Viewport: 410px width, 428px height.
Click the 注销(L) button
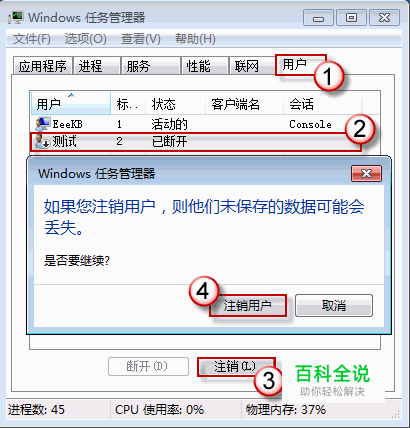point(236,367)
